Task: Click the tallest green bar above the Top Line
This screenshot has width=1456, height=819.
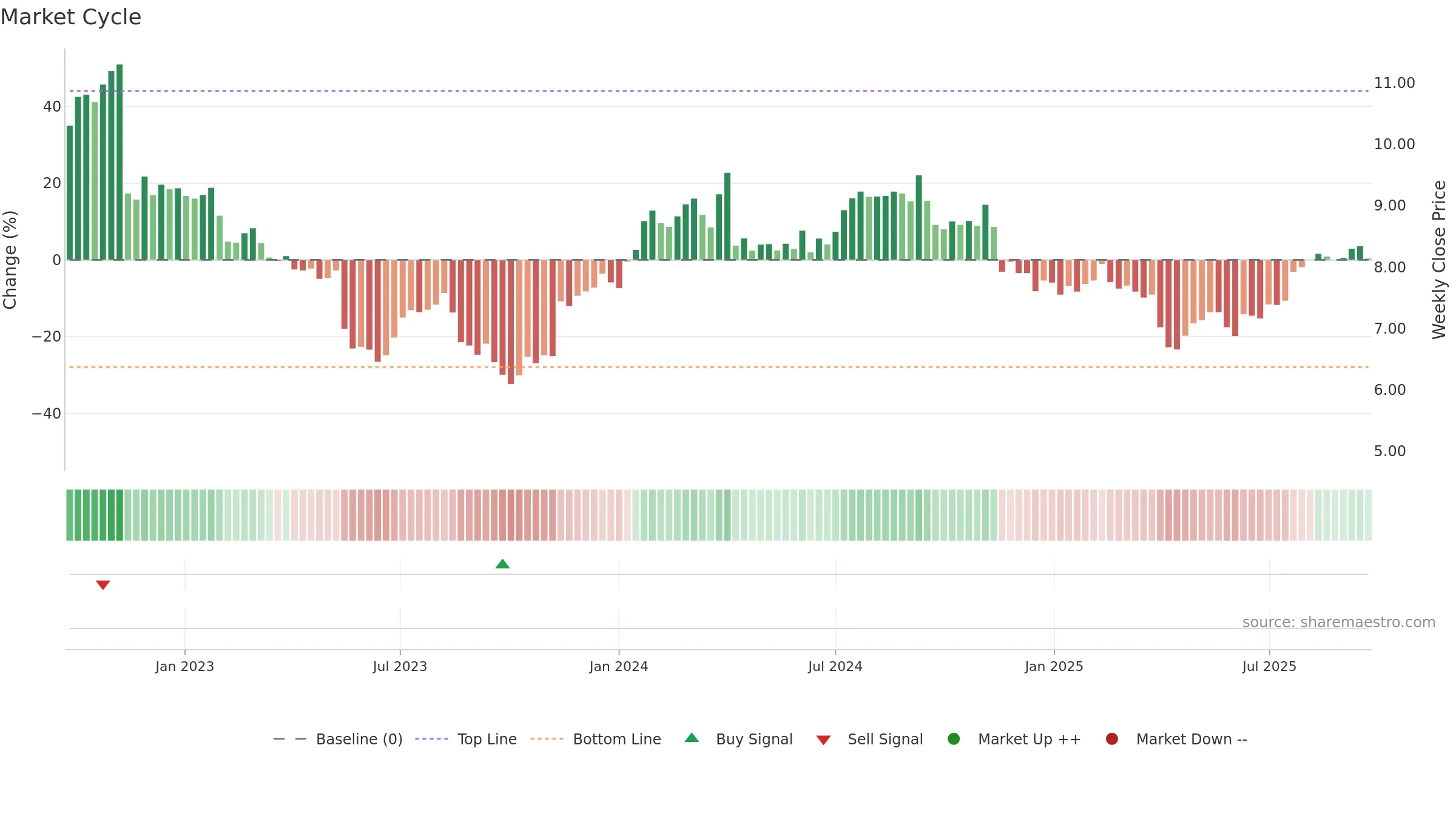Action: 120,162
